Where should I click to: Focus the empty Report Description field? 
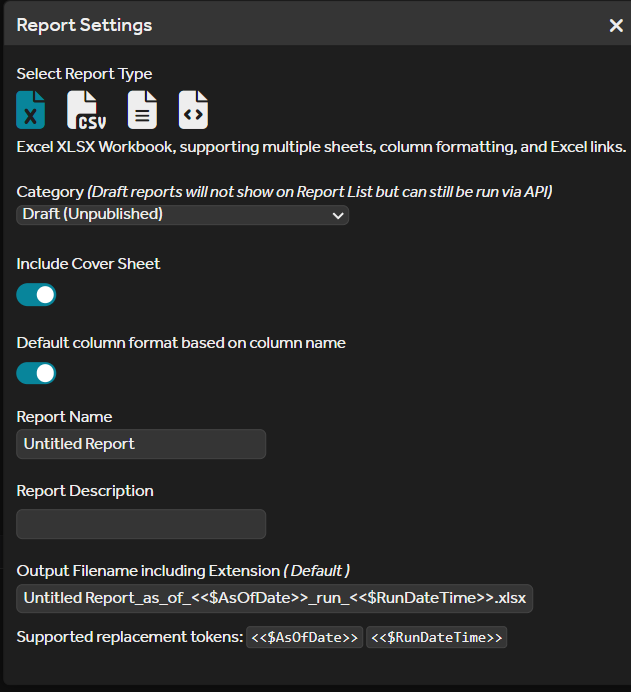point(141,524)
